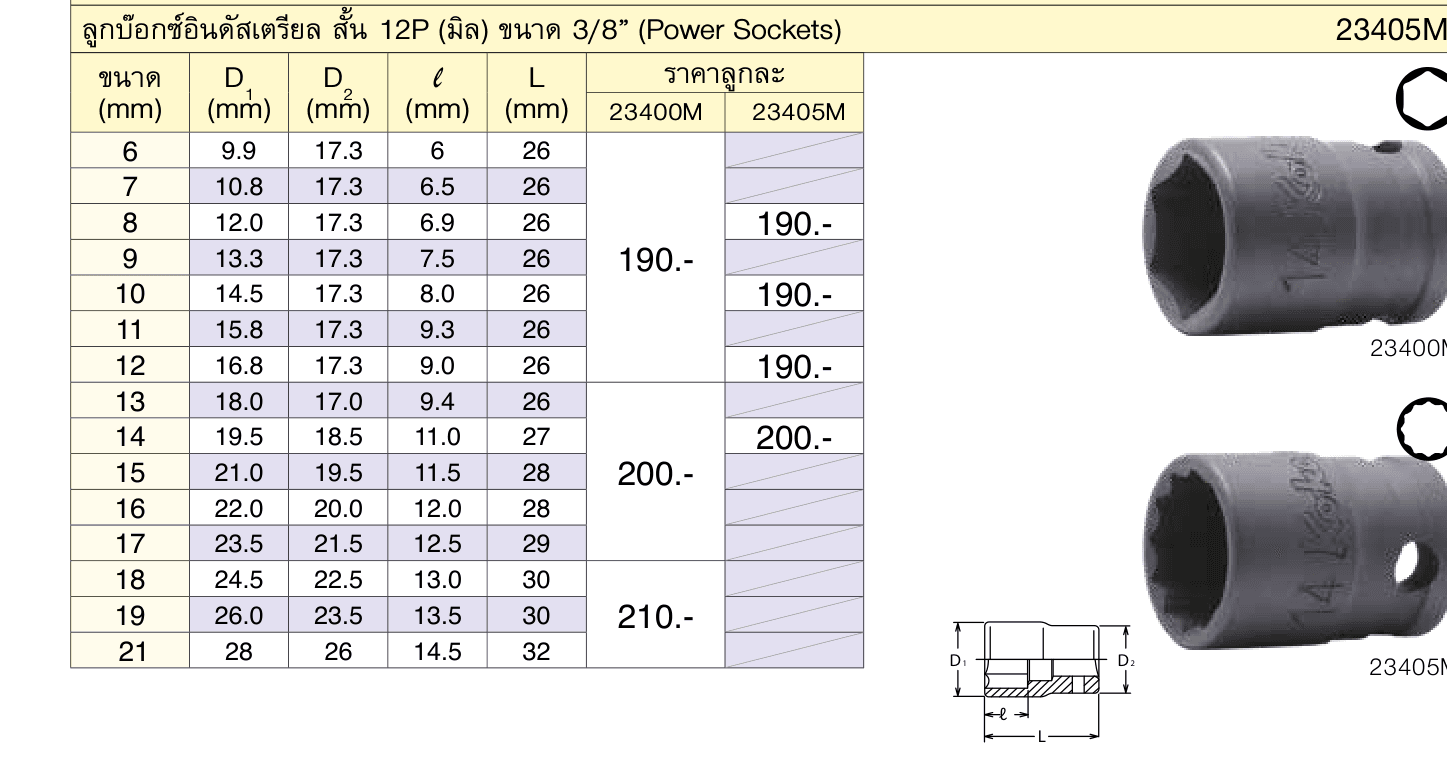
Task: Select size 13 in the size column
Action: pyautogui.click(x=130, y=401)
